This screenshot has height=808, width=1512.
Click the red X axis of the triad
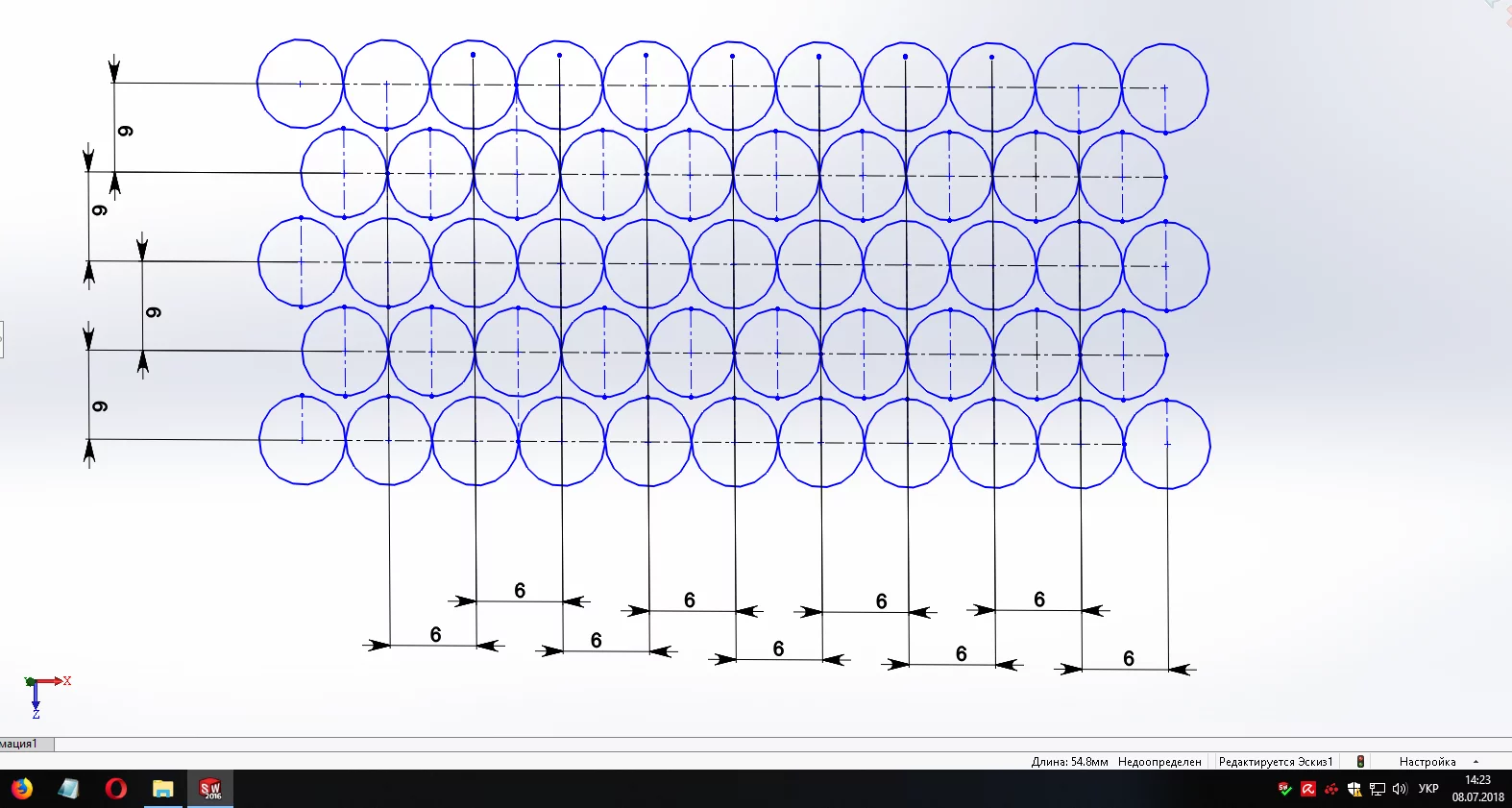click(54, 681)
